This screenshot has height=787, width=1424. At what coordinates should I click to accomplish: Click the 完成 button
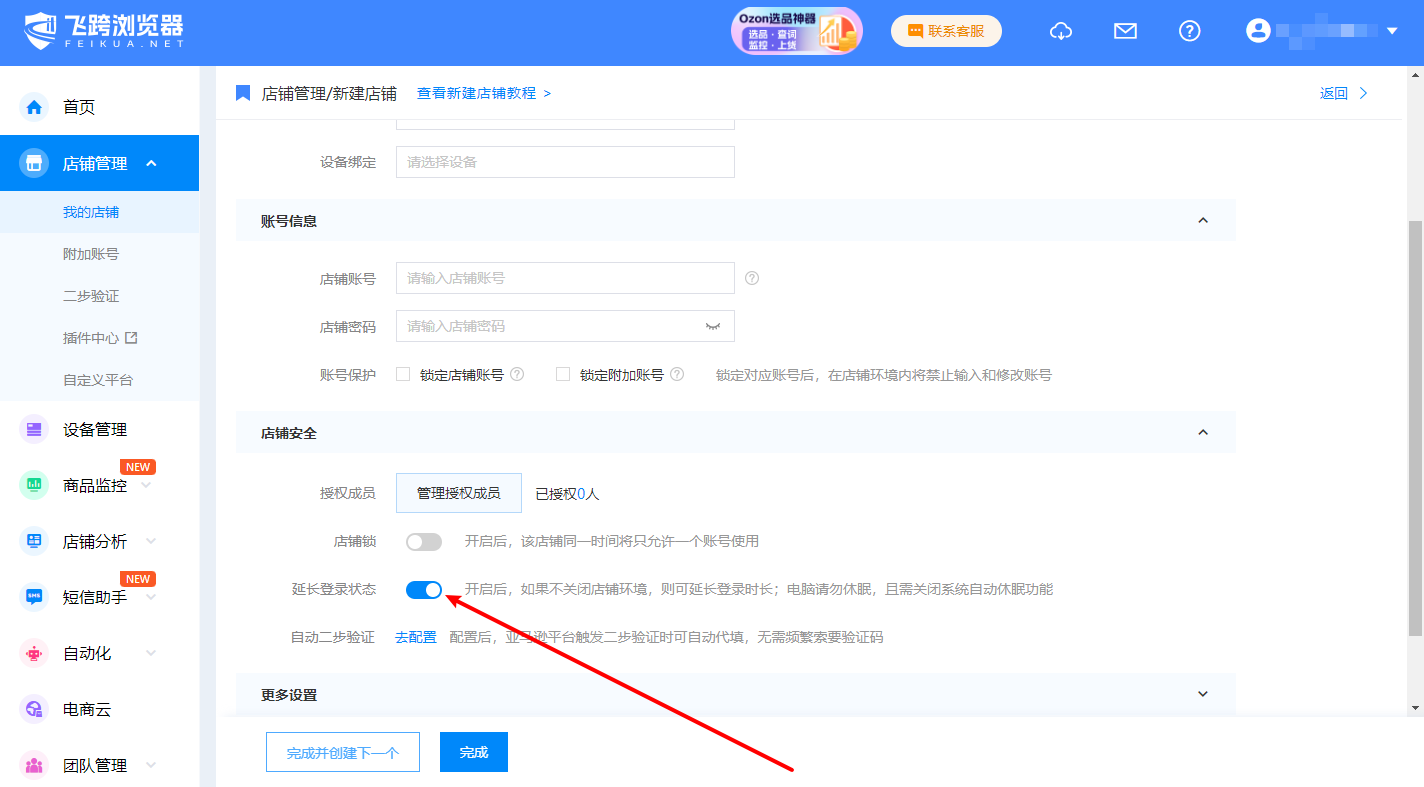[474, 753]
